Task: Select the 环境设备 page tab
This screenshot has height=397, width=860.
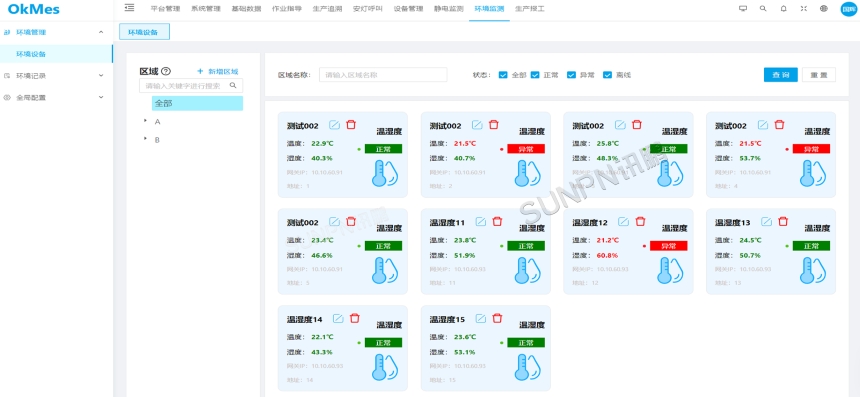Action: (144, 32)
